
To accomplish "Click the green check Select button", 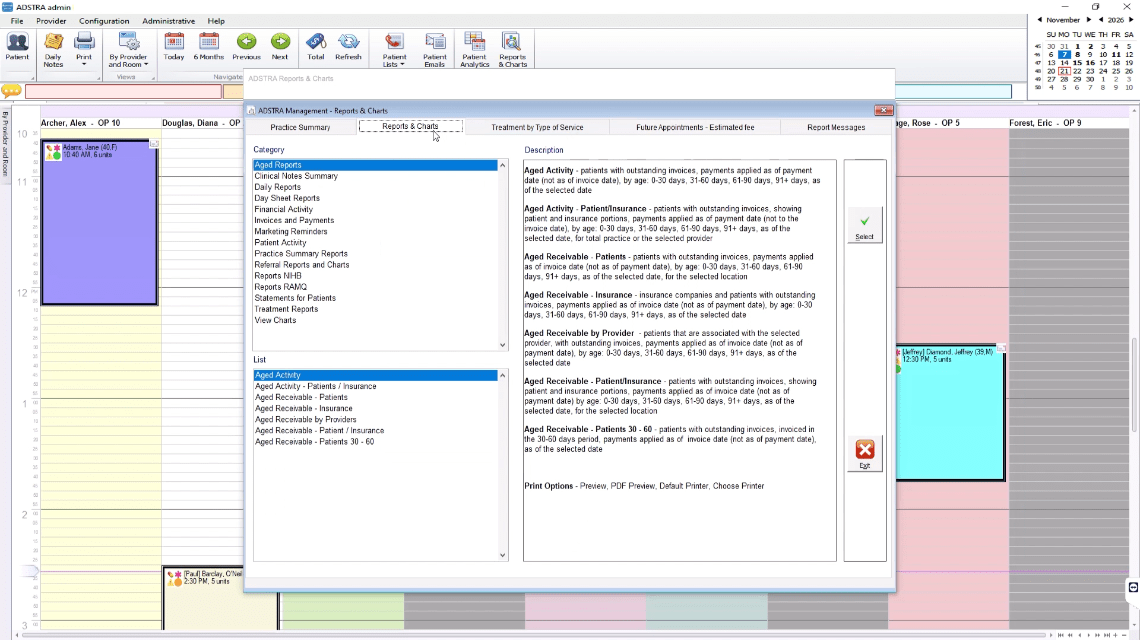I will [864, 226].
